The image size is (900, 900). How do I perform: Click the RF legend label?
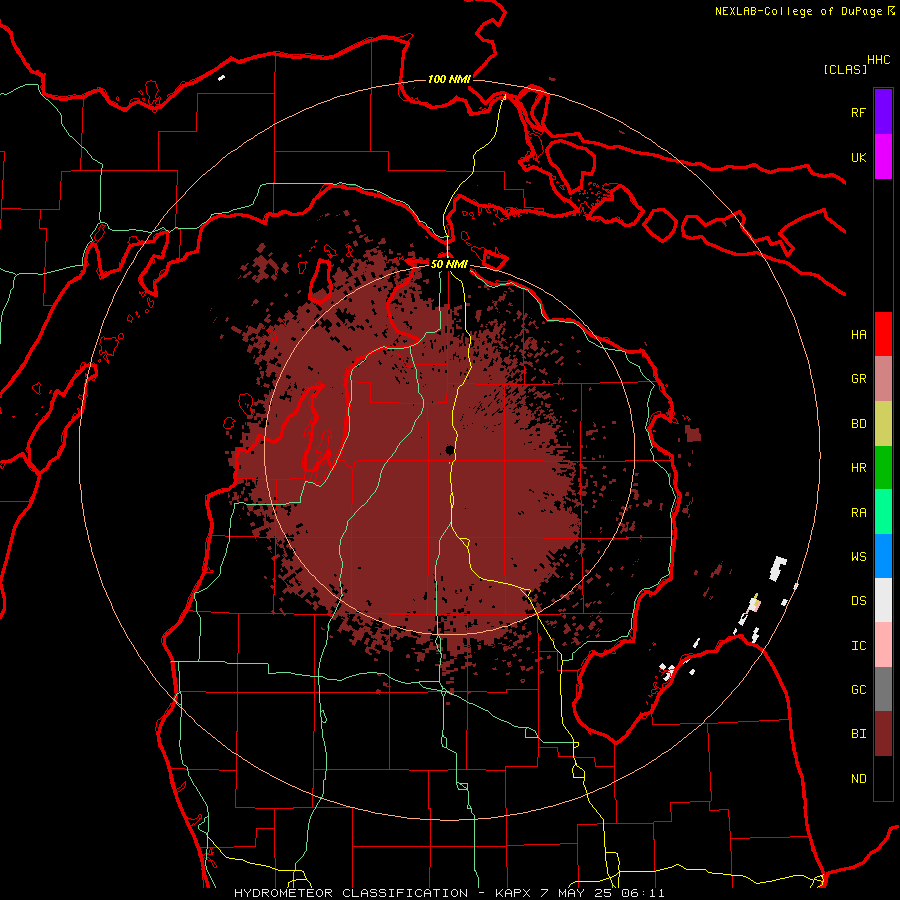(x=858, y=112)
